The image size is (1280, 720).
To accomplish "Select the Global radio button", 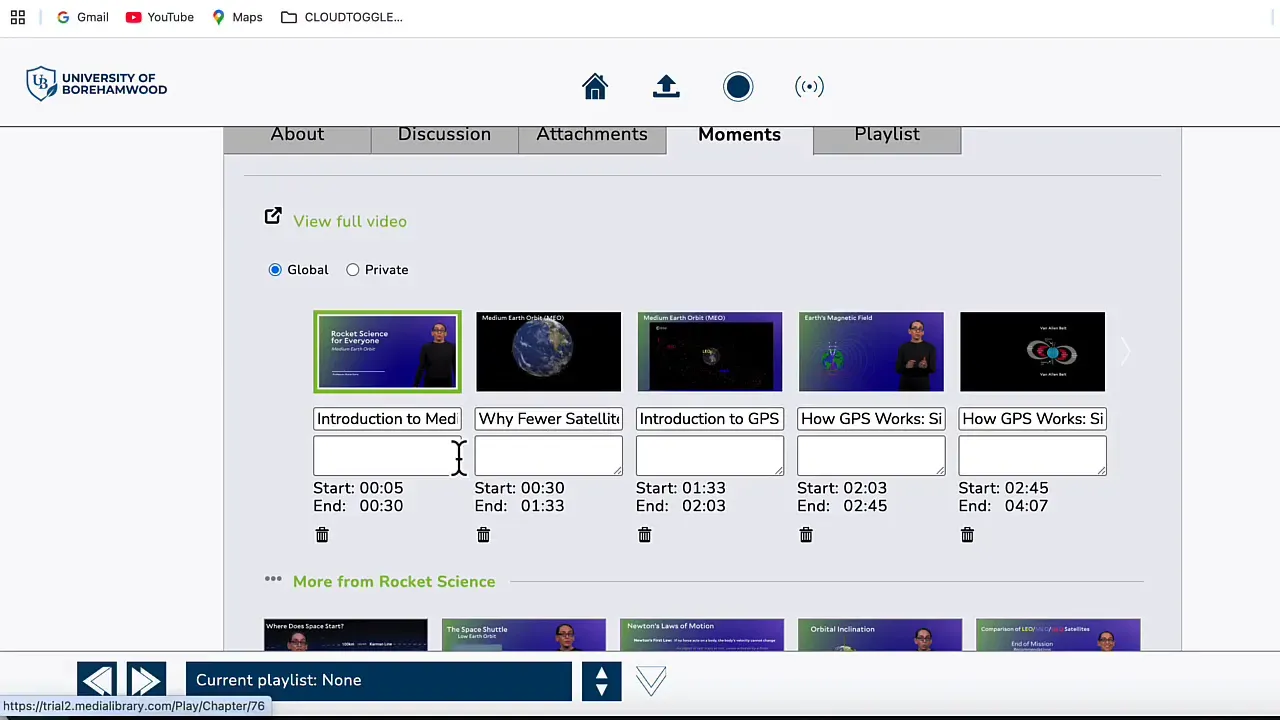I will pyautogui.click(x=275, y=270).
